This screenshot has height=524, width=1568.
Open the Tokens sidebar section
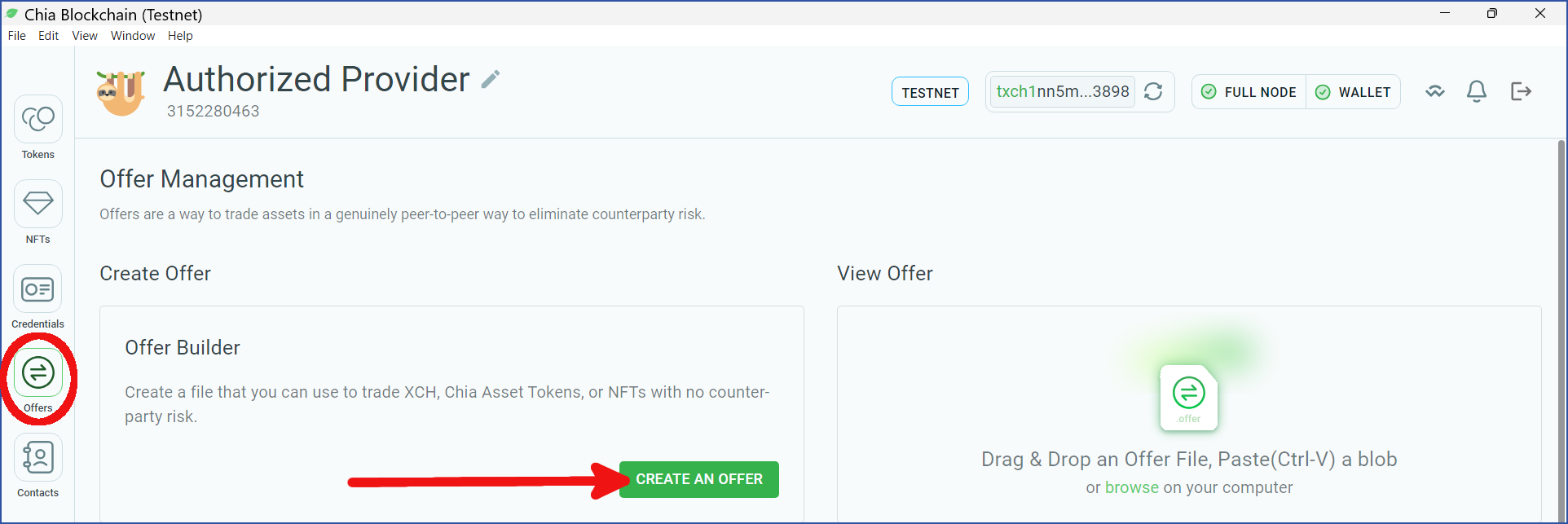[x=38, y=128]
